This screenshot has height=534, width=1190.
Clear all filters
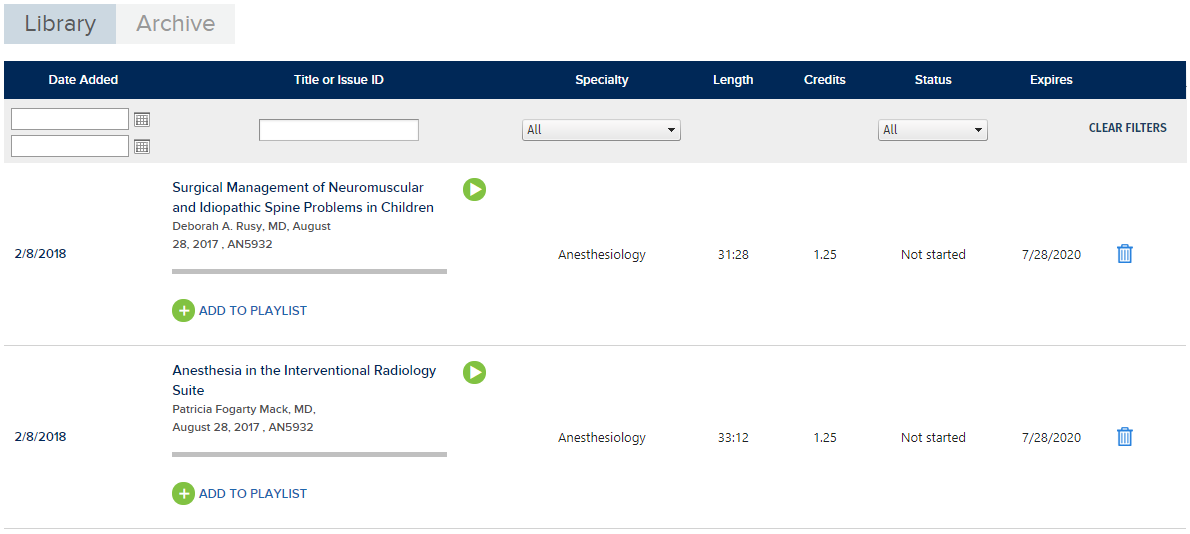1128,128
